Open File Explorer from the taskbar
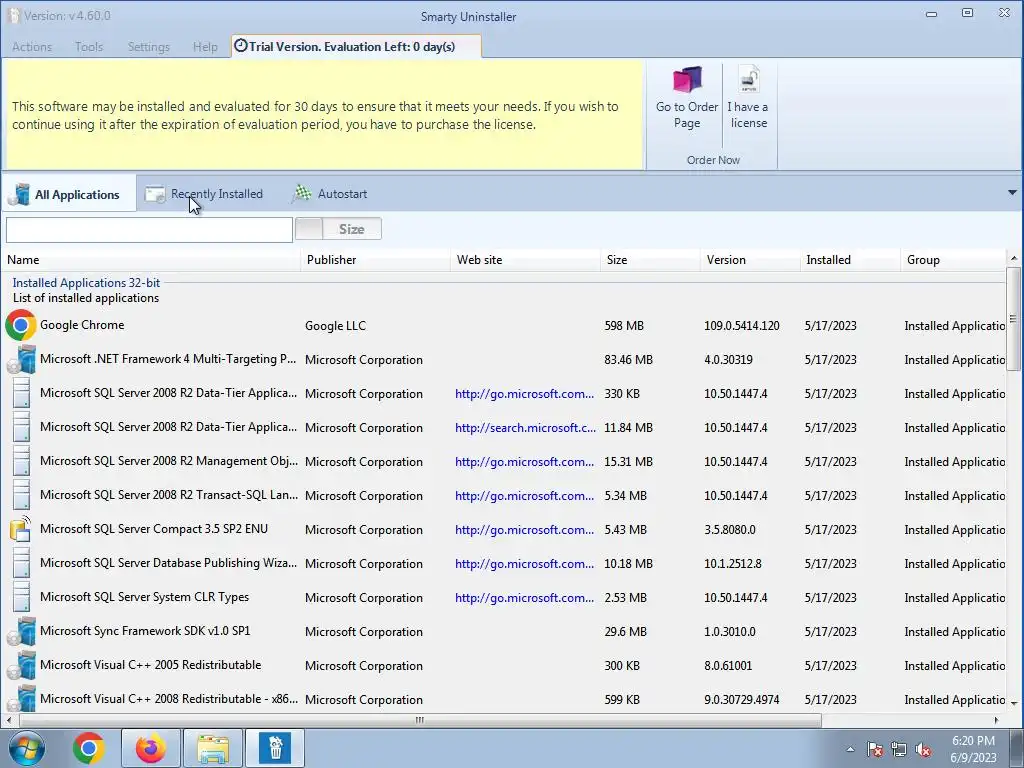The image size is (1024, 768). [213, 748]
